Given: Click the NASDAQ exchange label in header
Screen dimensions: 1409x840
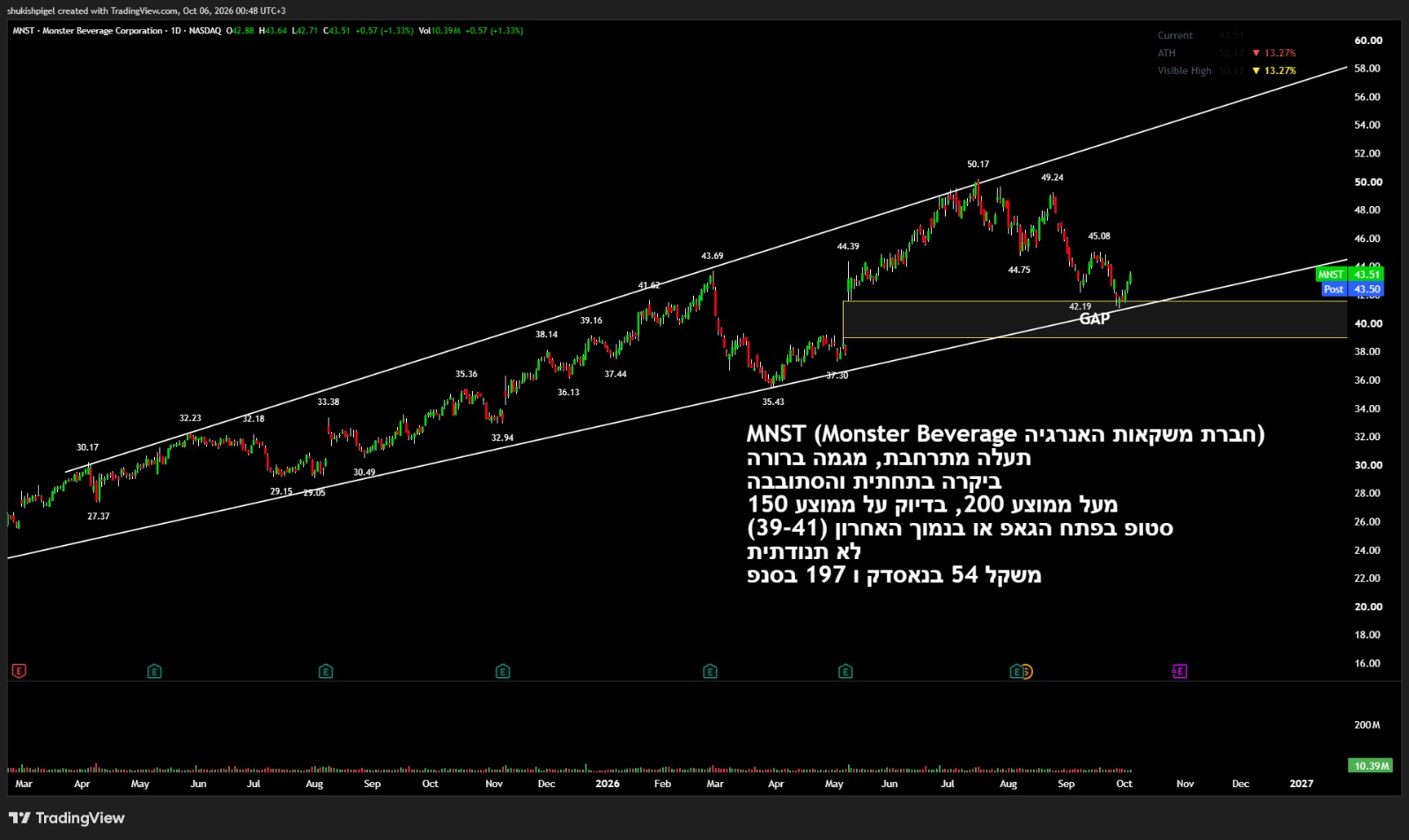Looking at the screenshot, I should (x=205, y=31).
